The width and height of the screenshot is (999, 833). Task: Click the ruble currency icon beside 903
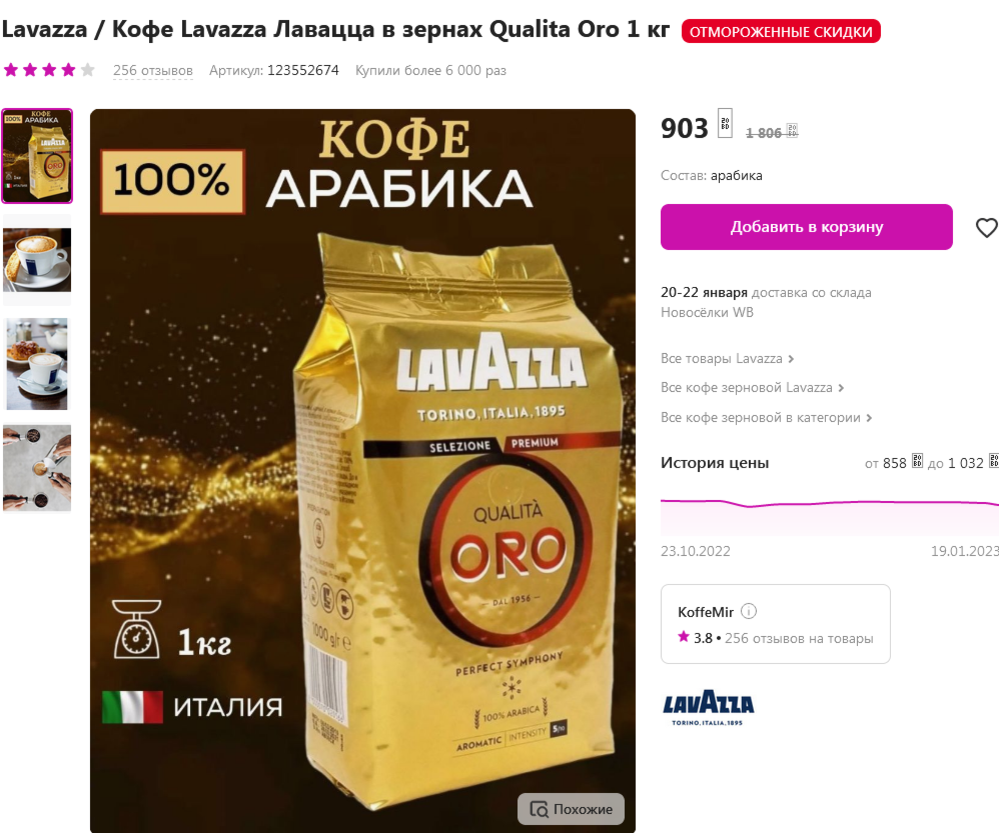point(725,123)
